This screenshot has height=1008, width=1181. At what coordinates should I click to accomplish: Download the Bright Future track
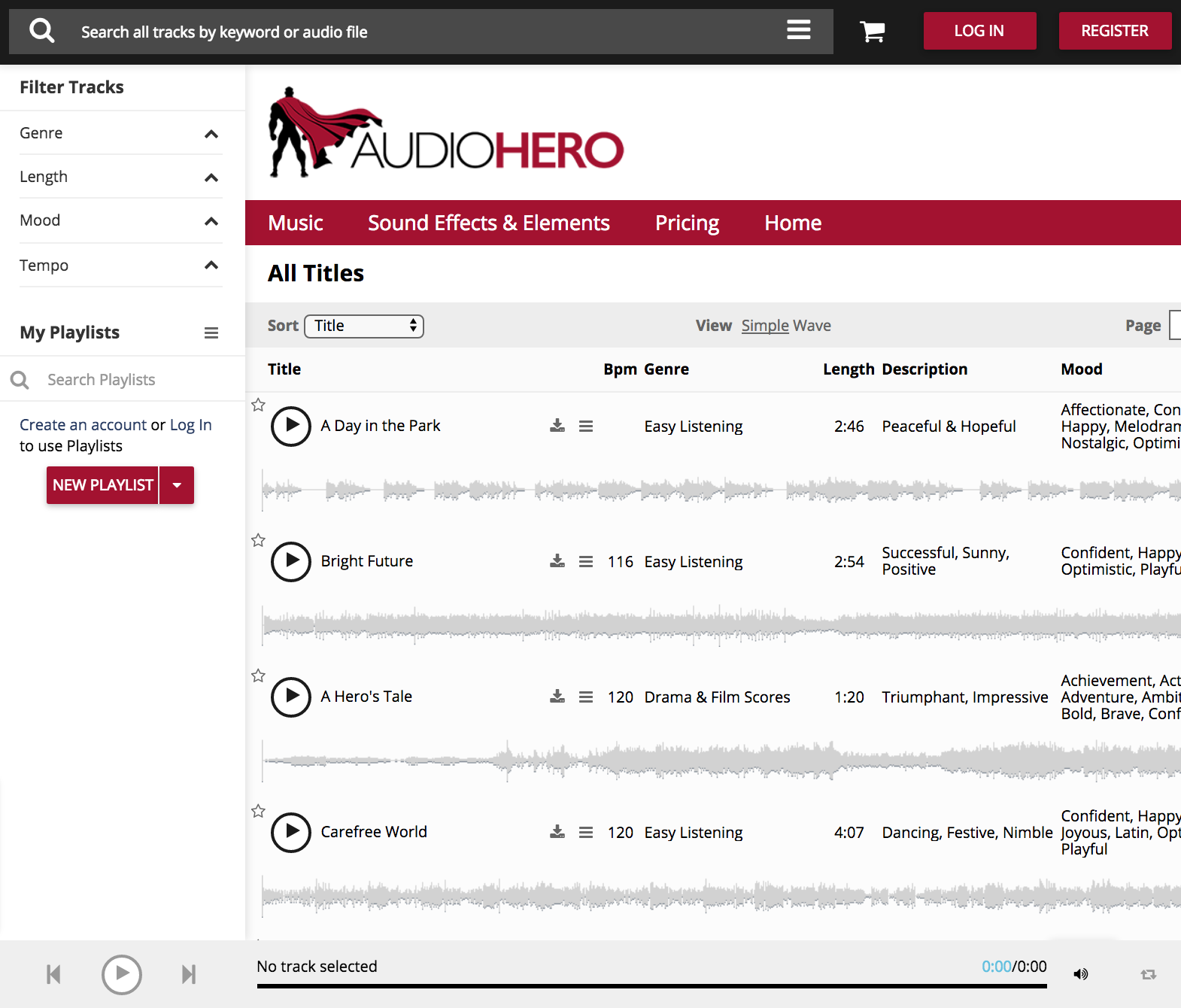[x=557, y=561]
